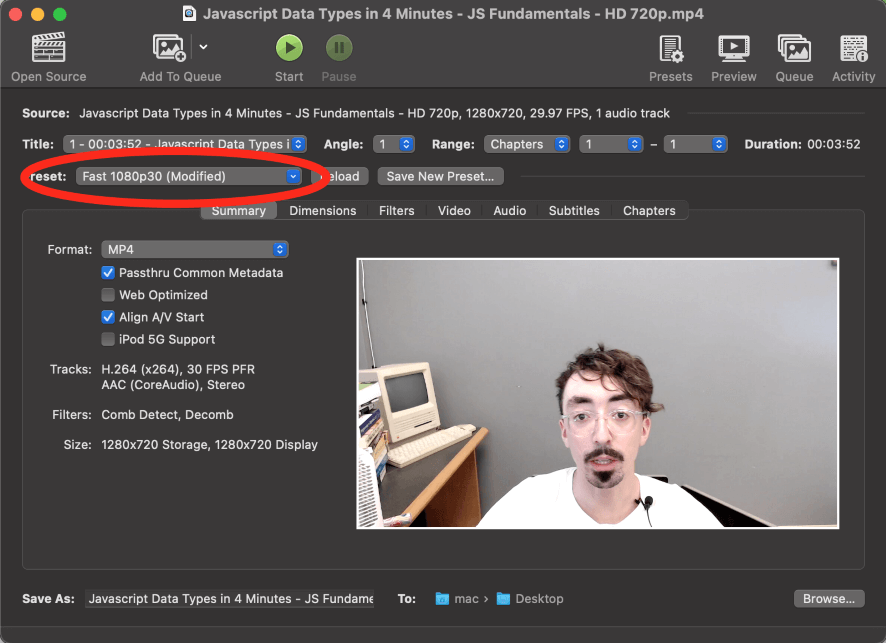This screenshot has height=643, width=886.
Task: Expand the Preset Fast 1080p30 dropdown
Action: [188, 176]
